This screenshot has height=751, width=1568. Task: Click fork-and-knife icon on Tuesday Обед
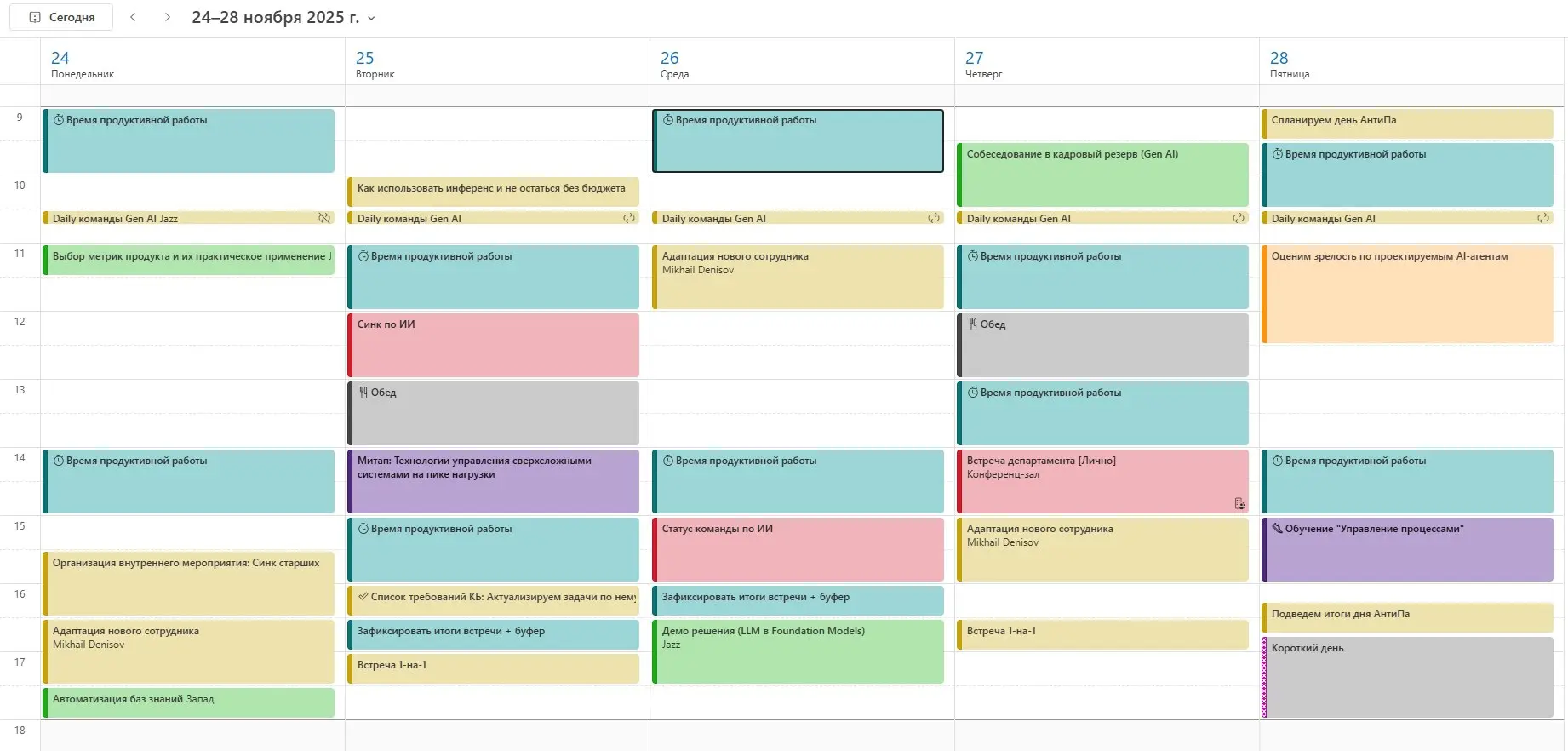[363, 393]
